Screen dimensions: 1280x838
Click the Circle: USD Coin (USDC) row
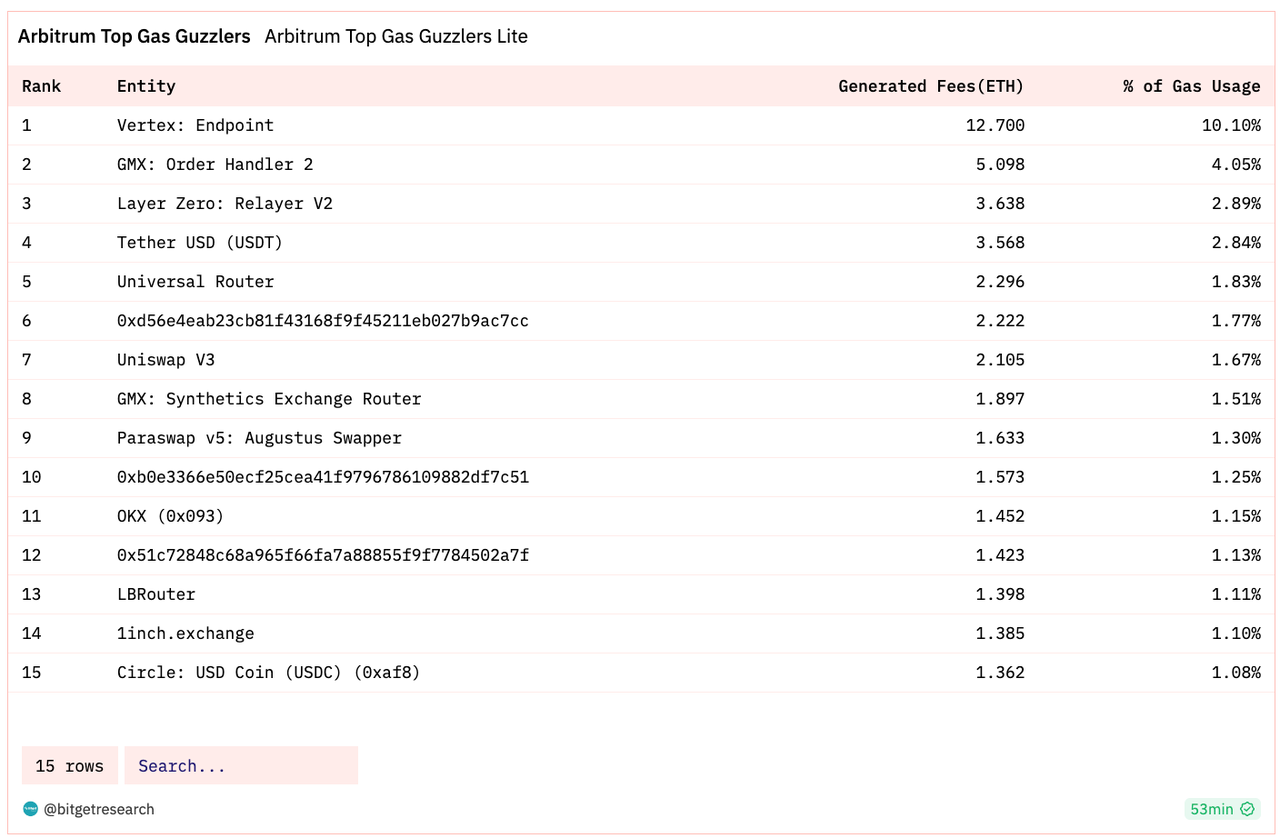[x=268, y=672]
